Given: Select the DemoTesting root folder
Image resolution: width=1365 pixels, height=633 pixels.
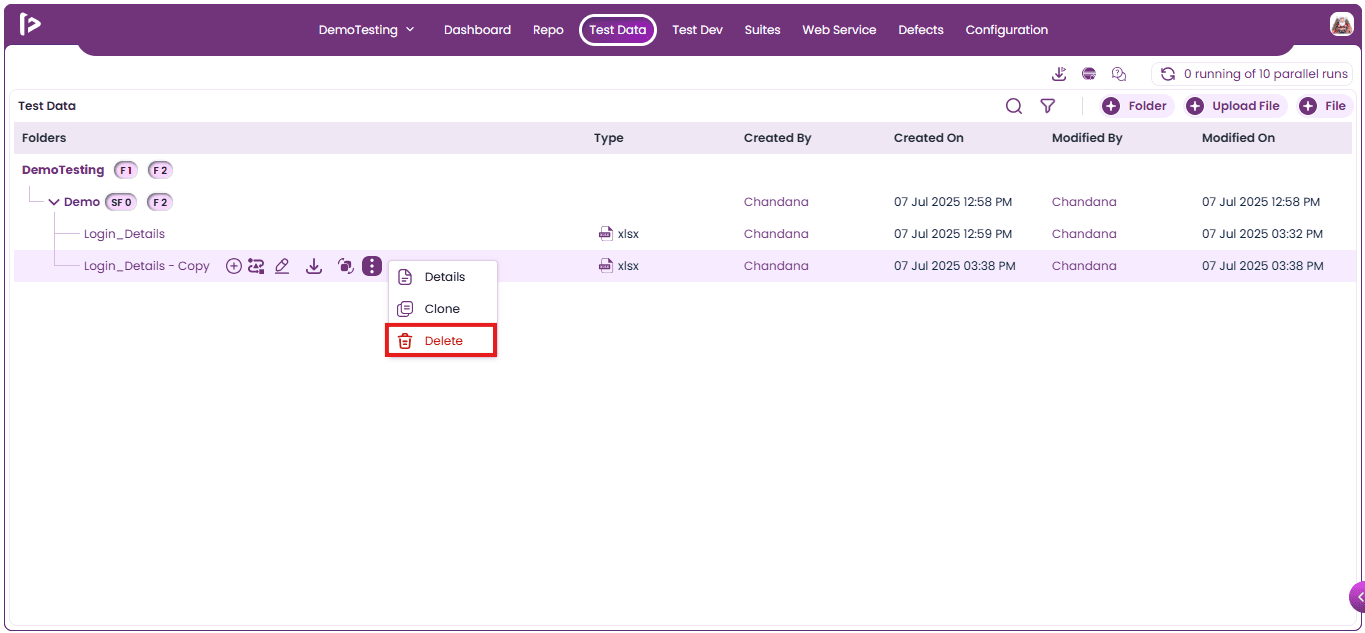Looking at the screenshot, I should [63, 170].
